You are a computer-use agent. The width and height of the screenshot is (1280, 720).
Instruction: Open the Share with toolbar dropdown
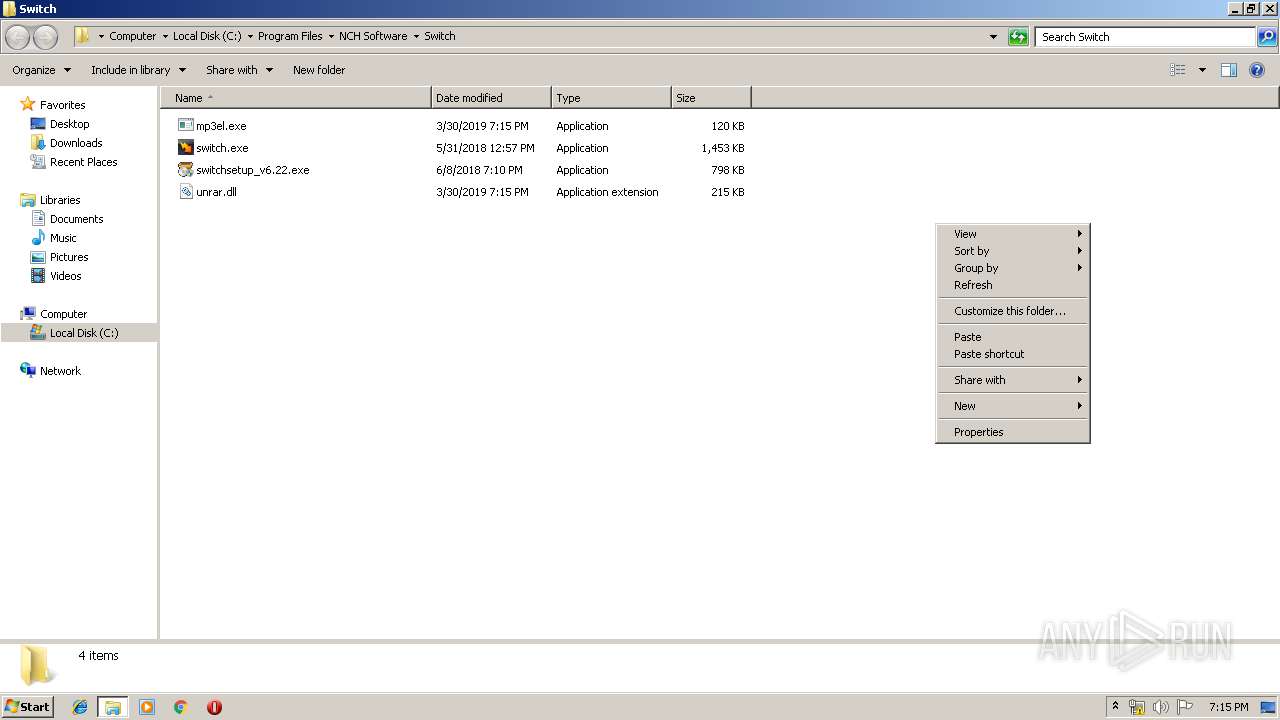pos(239,70)
